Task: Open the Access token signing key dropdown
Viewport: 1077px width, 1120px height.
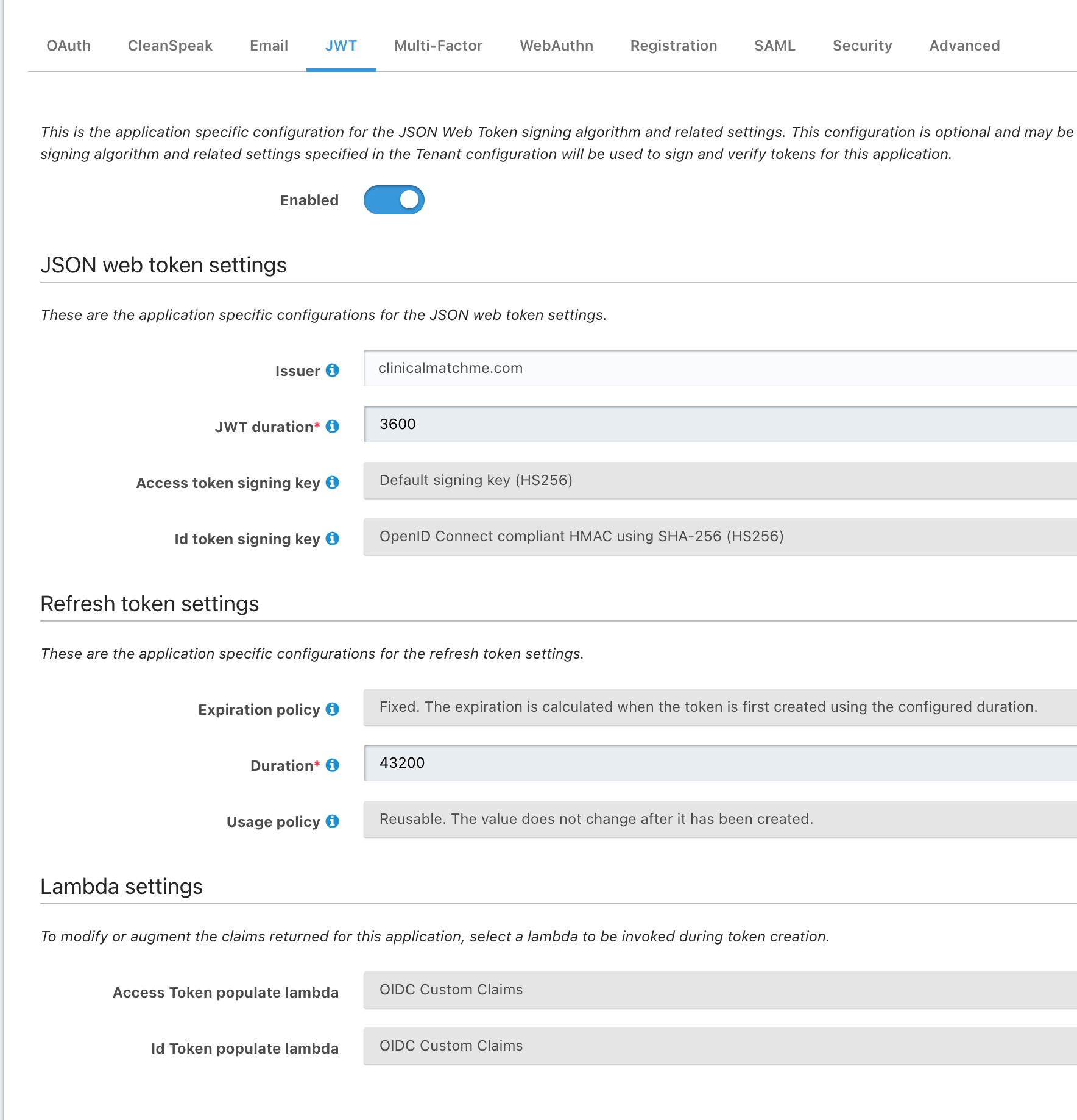Action: point(720,481)
